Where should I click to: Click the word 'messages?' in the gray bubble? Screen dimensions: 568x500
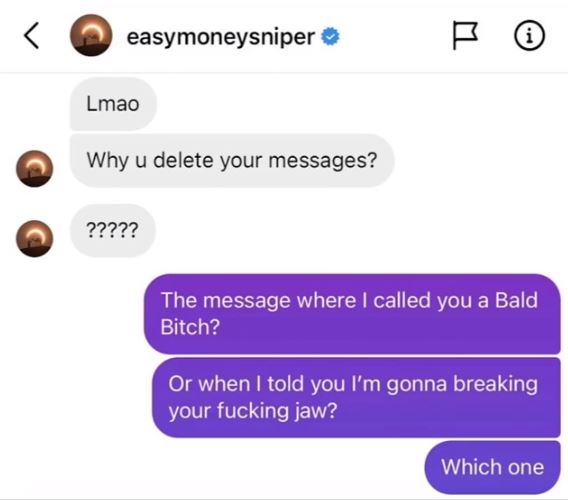pyautogui.click(x=323, y=161)
